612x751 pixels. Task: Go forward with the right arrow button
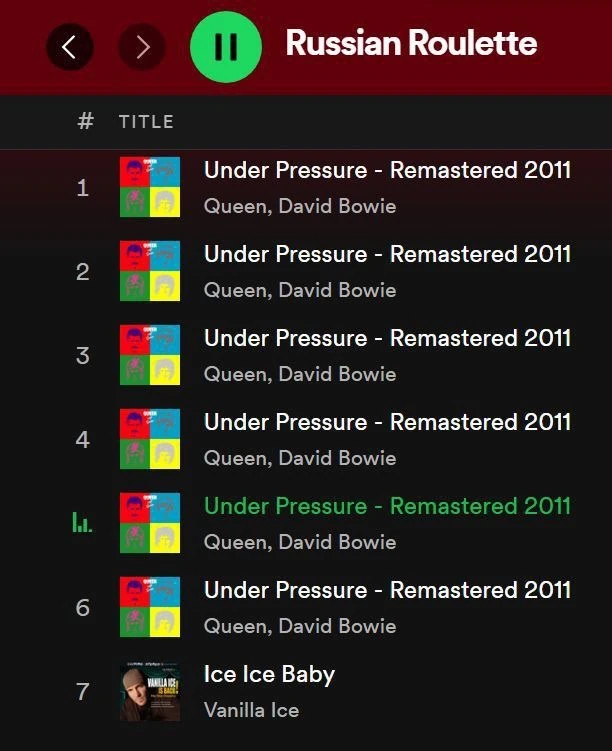tap(142, 46)
